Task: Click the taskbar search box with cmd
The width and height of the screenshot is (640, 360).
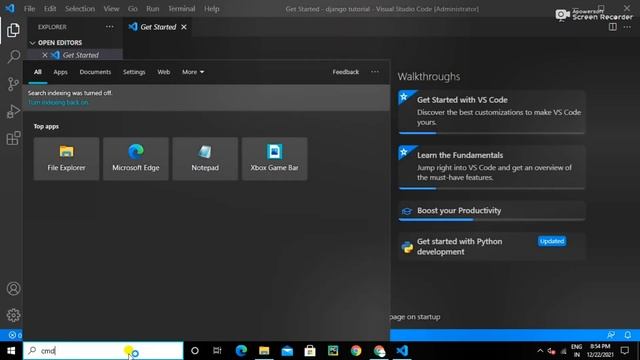Action: click(103, 351)
